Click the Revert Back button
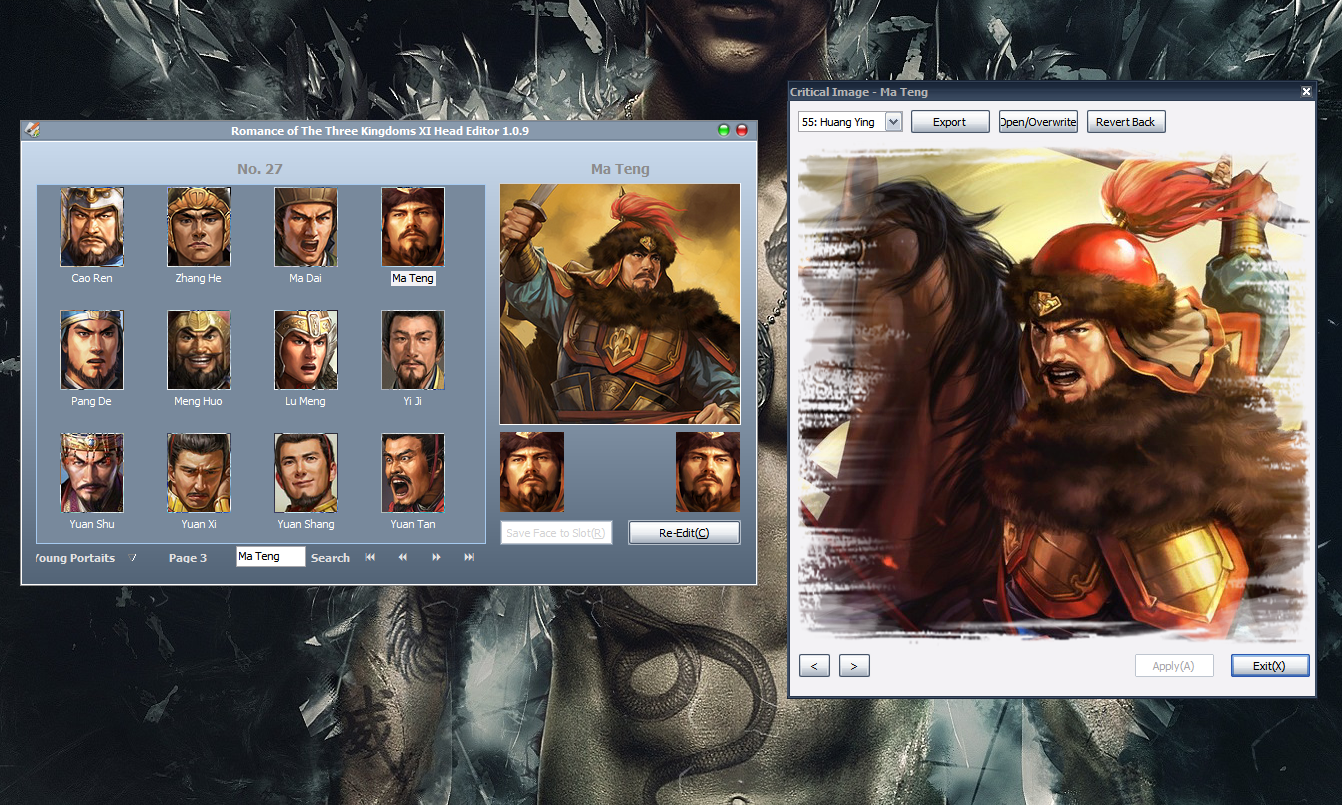 (x=1126, y=122)
